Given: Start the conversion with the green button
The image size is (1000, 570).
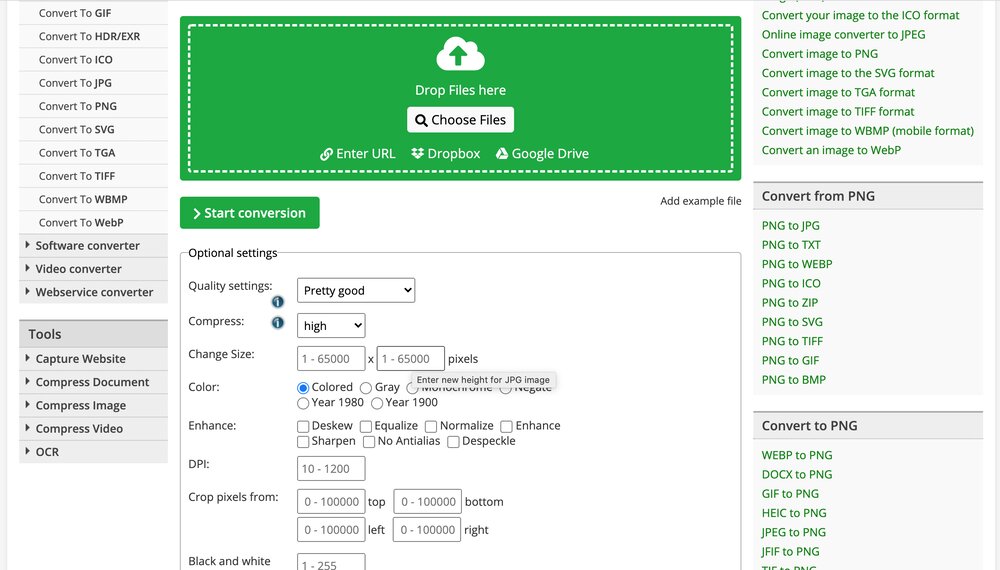Looking at the screenshot, I should click(250, 213).
